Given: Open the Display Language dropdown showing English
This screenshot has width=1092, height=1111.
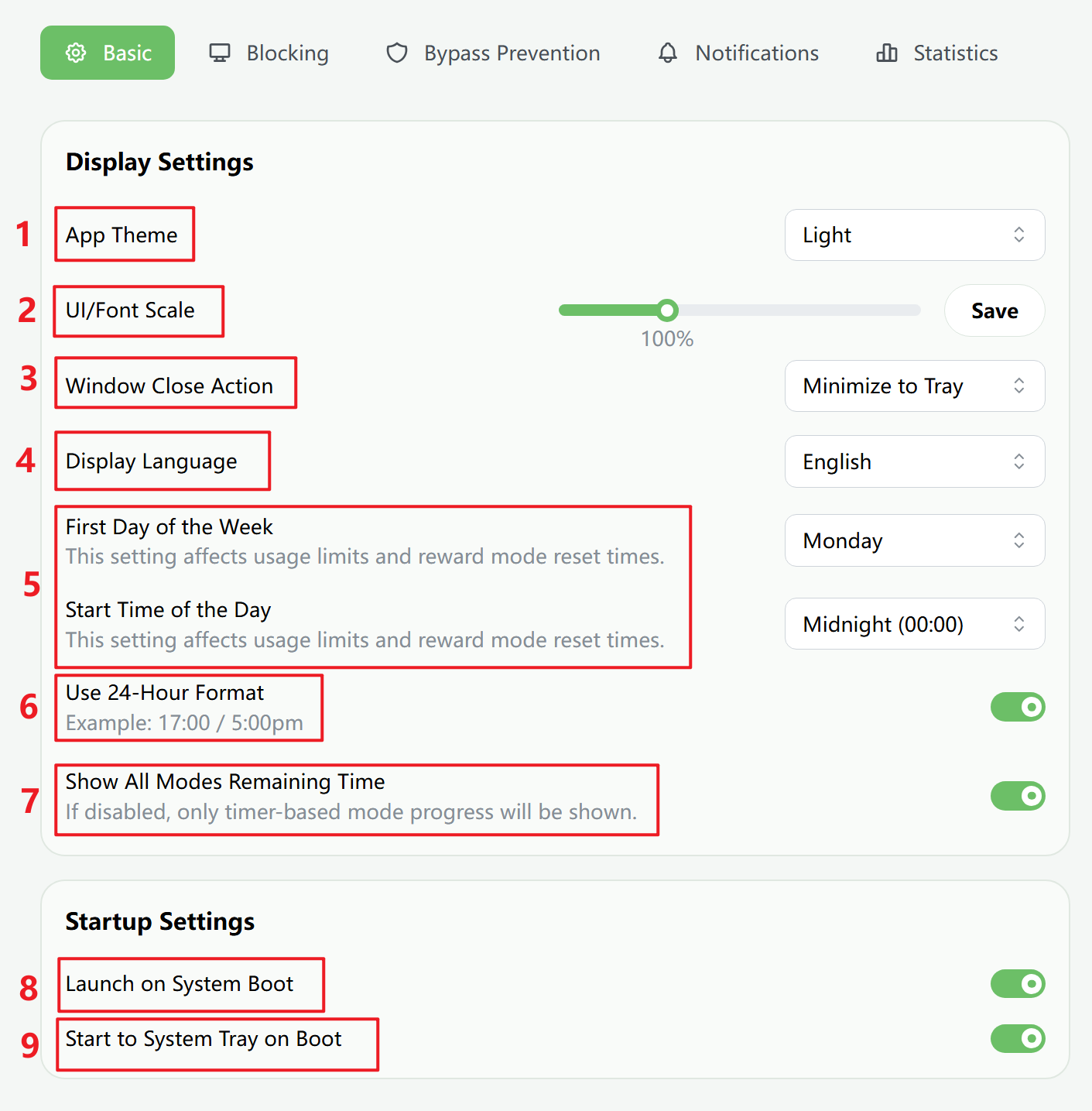Looking at the screenshot, I should click(x=915, y=461).
